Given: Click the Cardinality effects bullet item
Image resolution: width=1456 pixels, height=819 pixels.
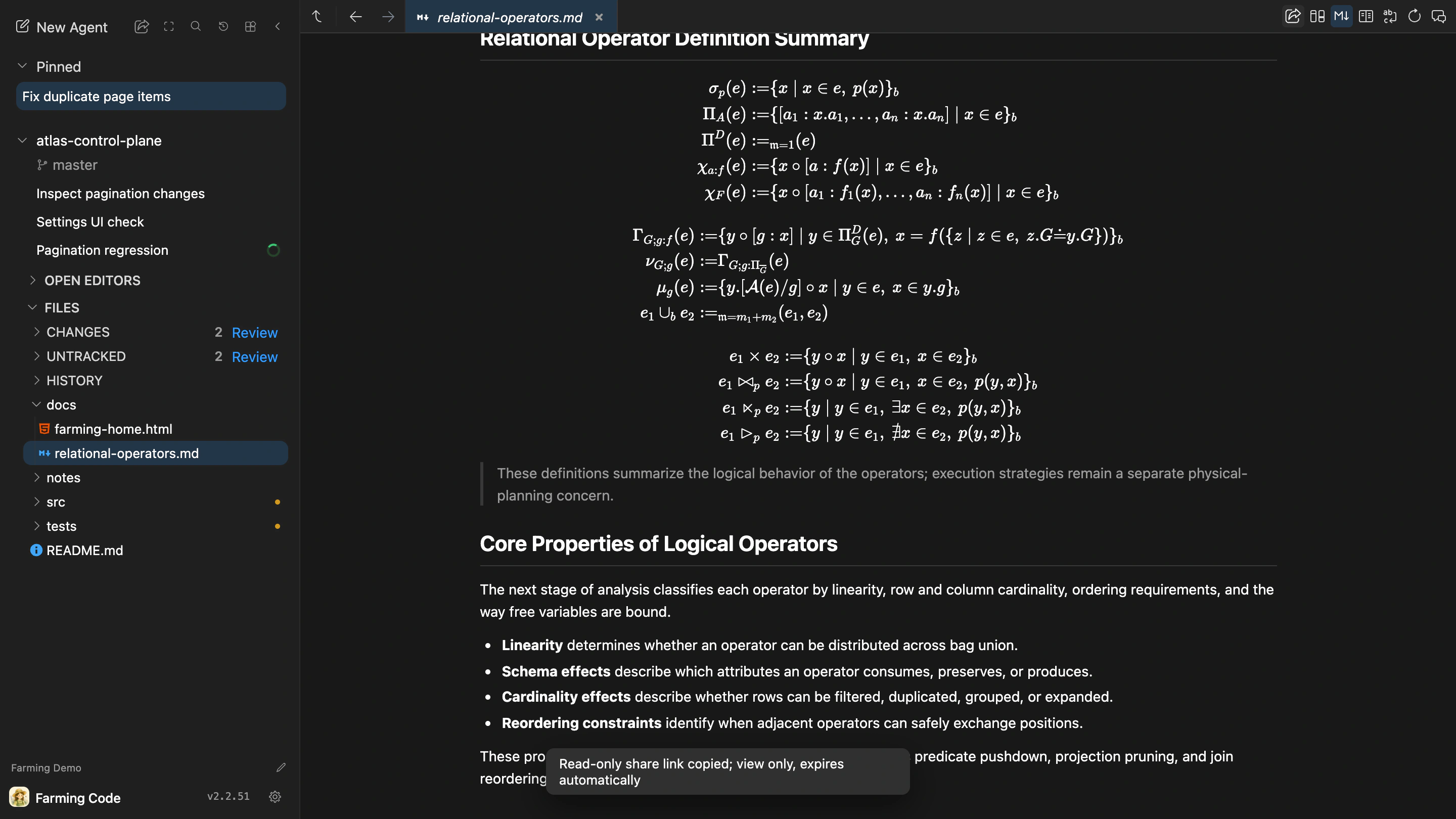Looking at the screenshot, I should pos(807,696).
